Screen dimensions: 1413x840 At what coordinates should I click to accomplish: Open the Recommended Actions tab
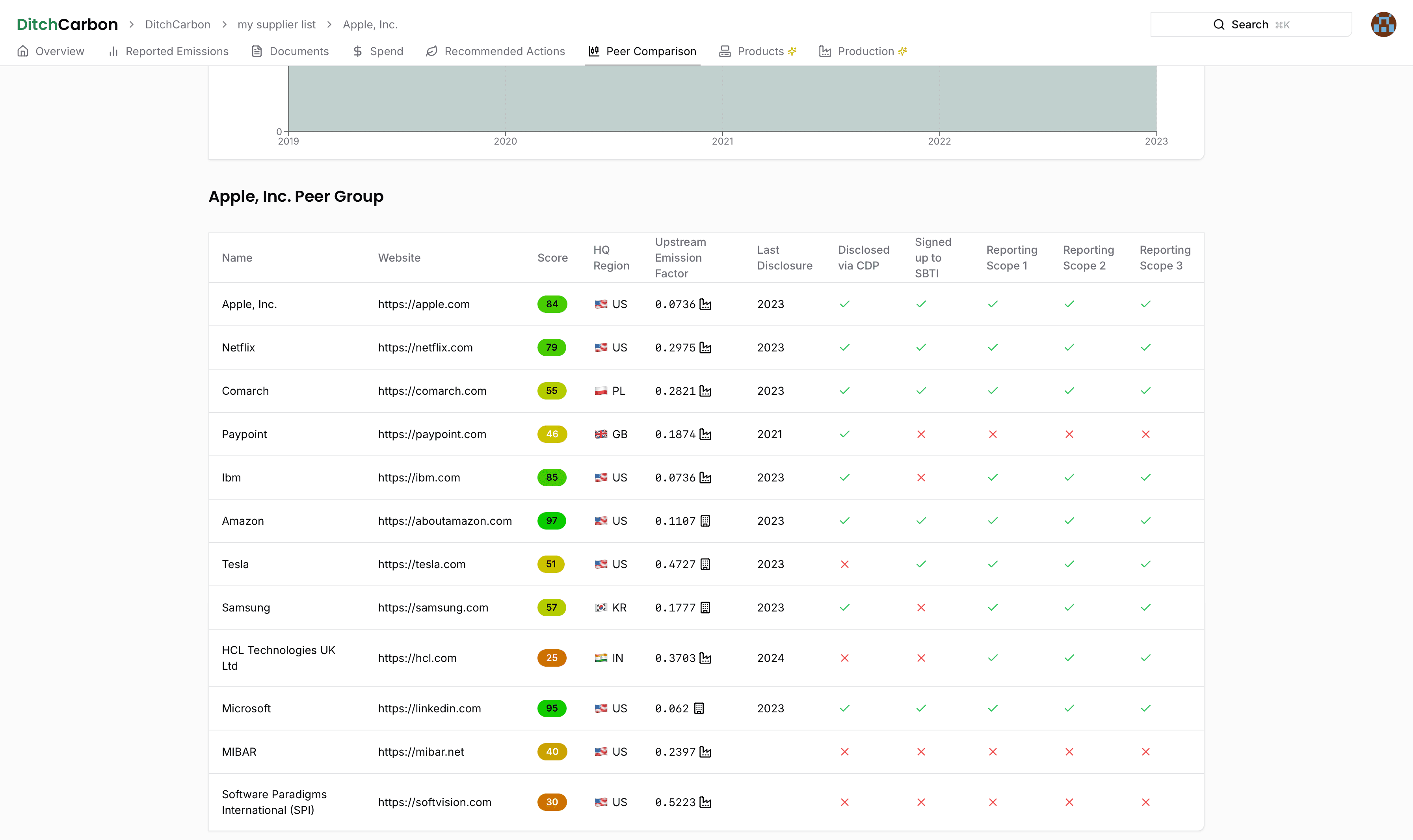point(495,52)
